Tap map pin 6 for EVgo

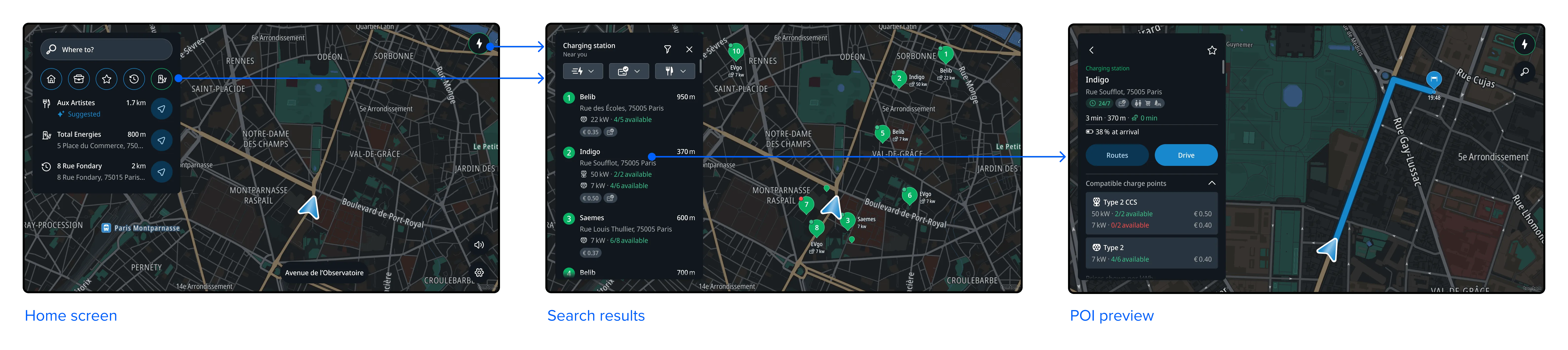click(909, 196)
